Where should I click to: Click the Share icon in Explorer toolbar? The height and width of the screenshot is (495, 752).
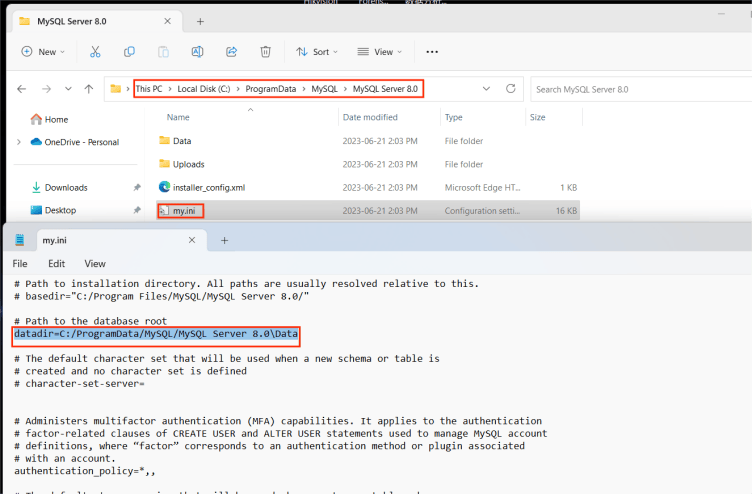pos(232,52)
